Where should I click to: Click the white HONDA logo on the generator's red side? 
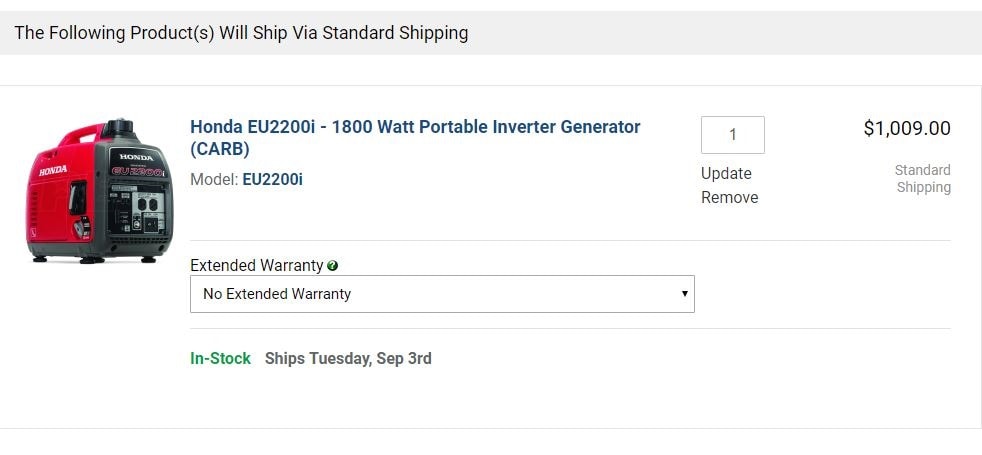tap(53, 171)
